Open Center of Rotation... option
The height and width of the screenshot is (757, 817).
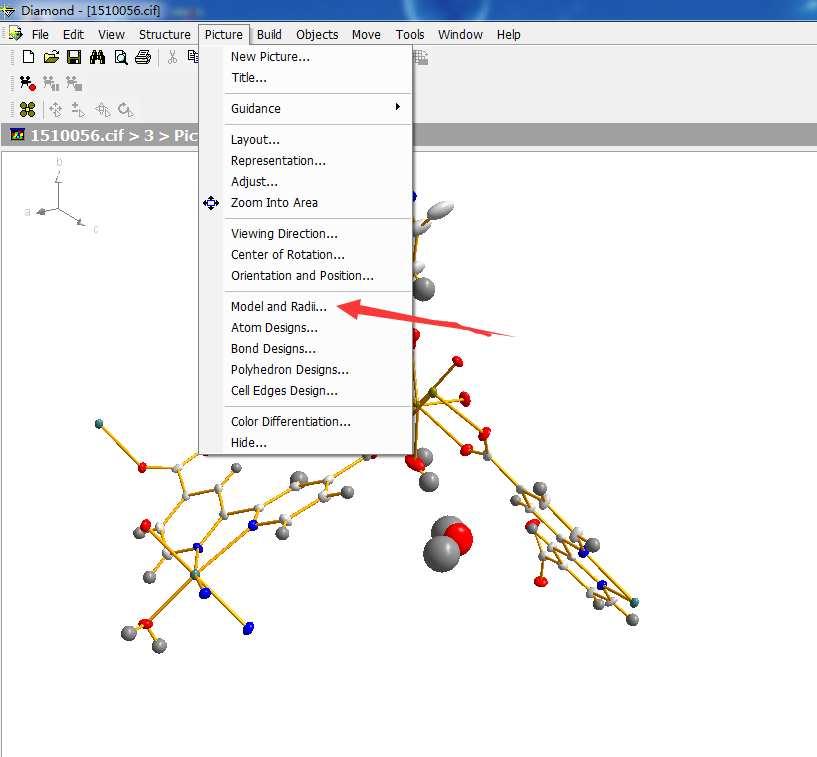click(305, 254)
